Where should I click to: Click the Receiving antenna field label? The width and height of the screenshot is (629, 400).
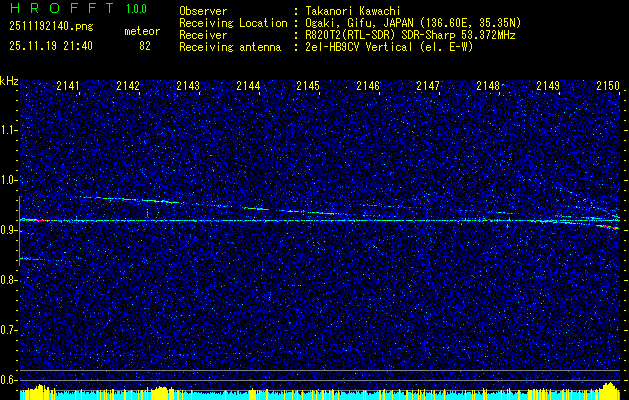[x=230, y=47]
